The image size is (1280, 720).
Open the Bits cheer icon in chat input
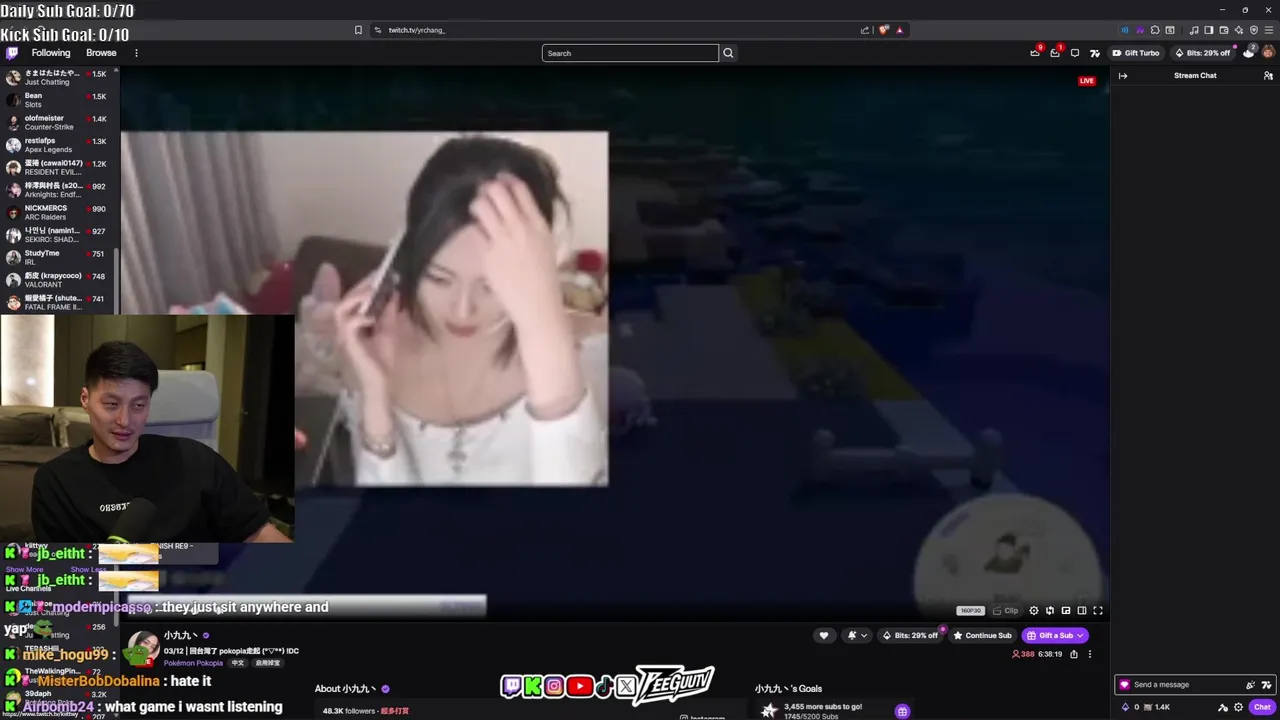point(1250,685)
